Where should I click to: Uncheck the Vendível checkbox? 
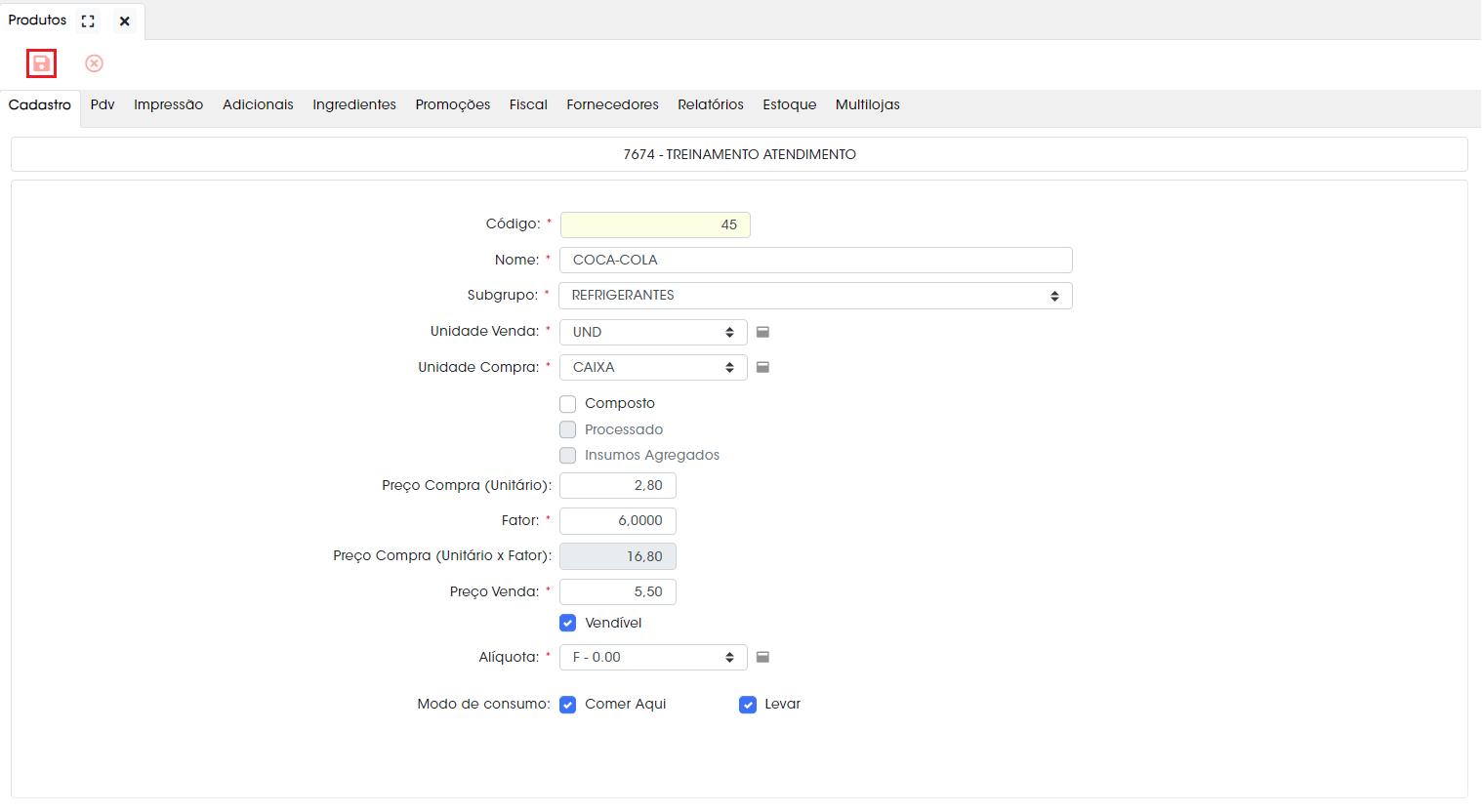[x=567, y=623]
